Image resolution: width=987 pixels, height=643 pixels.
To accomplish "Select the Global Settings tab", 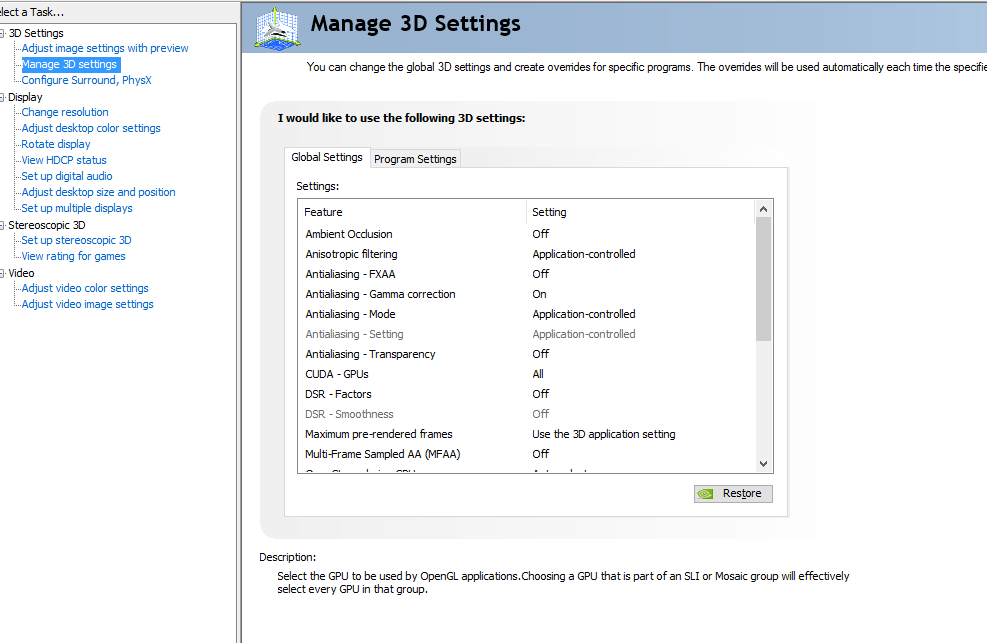I will tap(327, 157).
